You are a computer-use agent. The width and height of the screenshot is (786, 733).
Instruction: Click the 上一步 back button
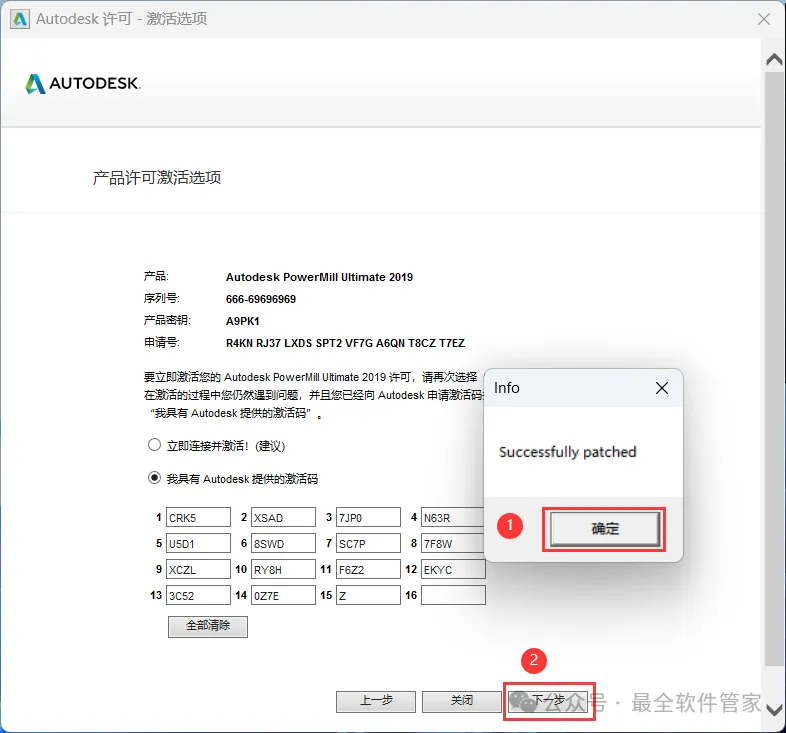coord(376,701)
